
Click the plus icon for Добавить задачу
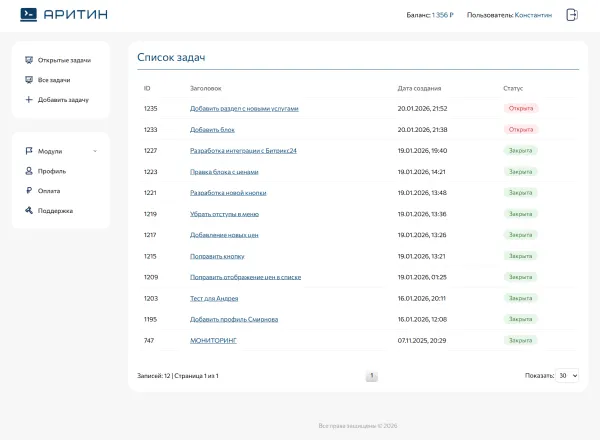[29, 100]
